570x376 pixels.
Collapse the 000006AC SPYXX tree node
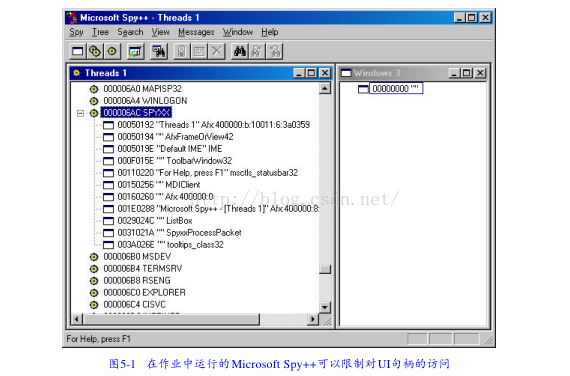pyautogui.click(x=80, y=113)
